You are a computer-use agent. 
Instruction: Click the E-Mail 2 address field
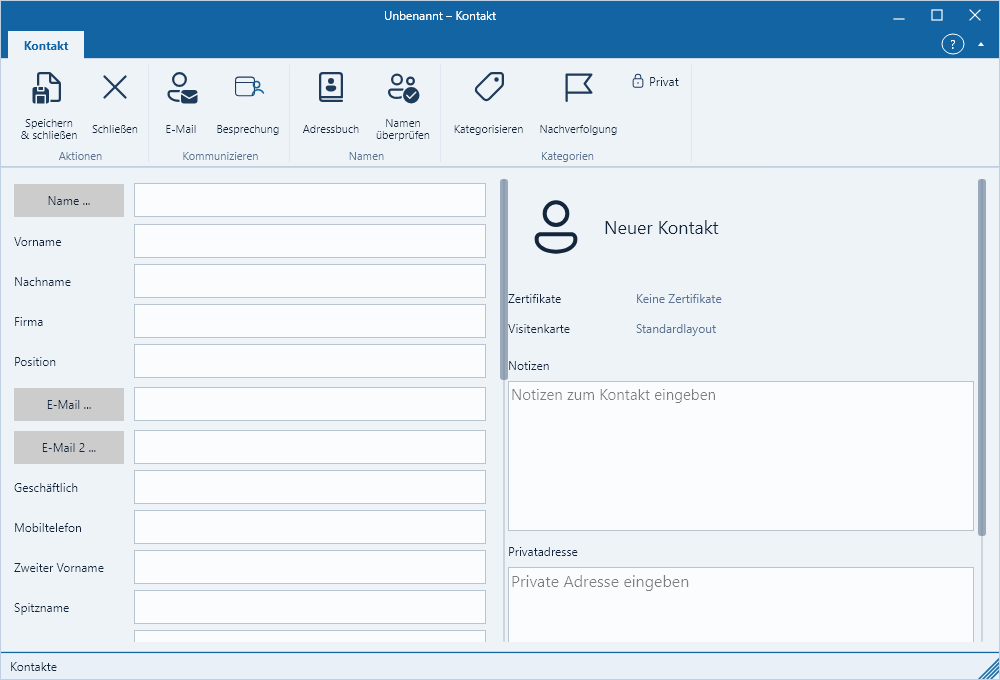[x=310, y=447]
